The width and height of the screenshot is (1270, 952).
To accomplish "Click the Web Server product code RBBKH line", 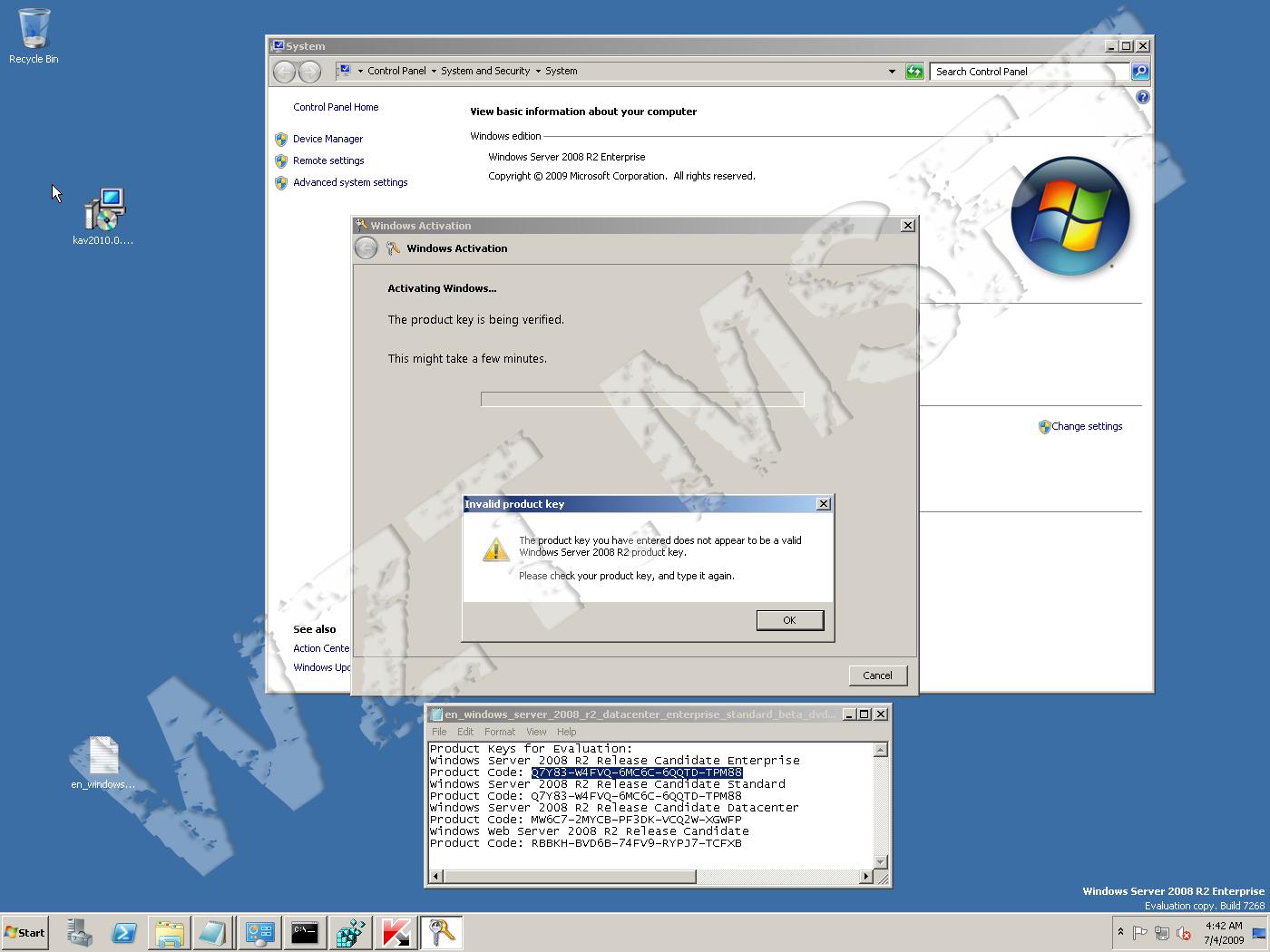I will [586, 843].
